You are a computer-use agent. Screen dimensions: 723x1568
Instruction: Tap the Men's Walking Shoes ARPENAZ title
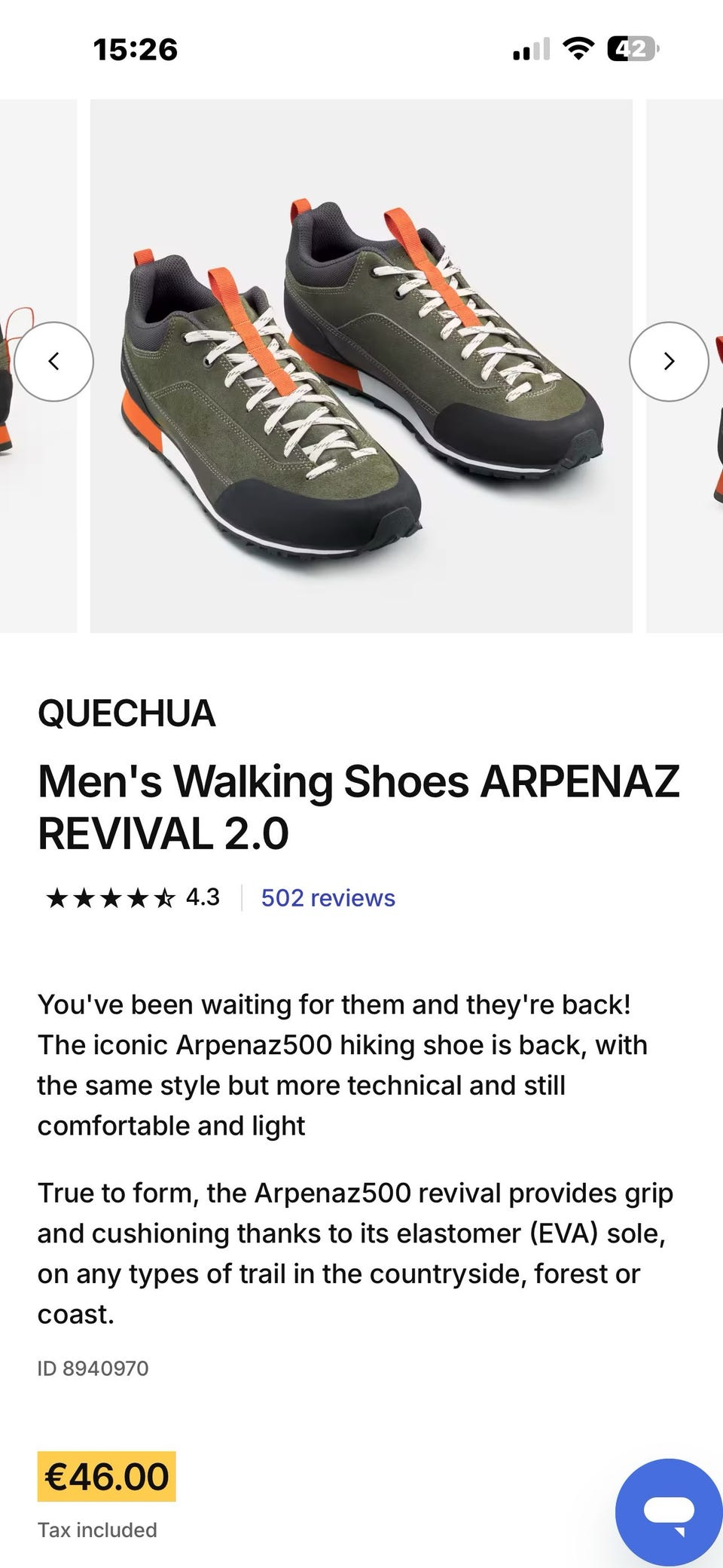(358, 808)
